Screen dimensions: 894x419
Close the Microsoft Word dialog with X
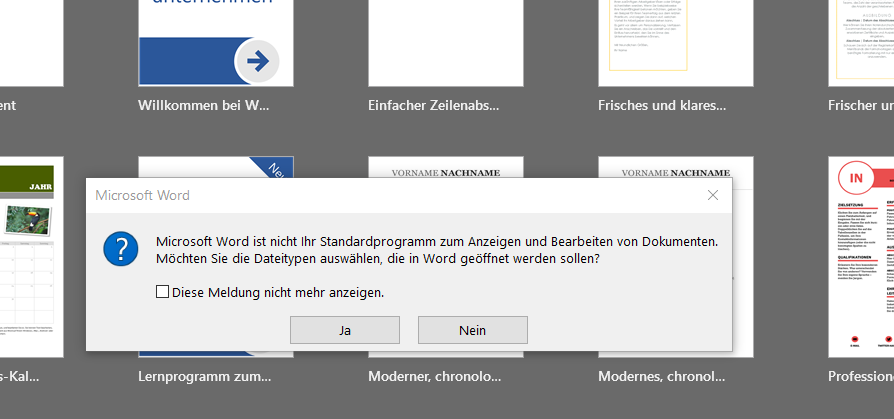tap(713, 195)
